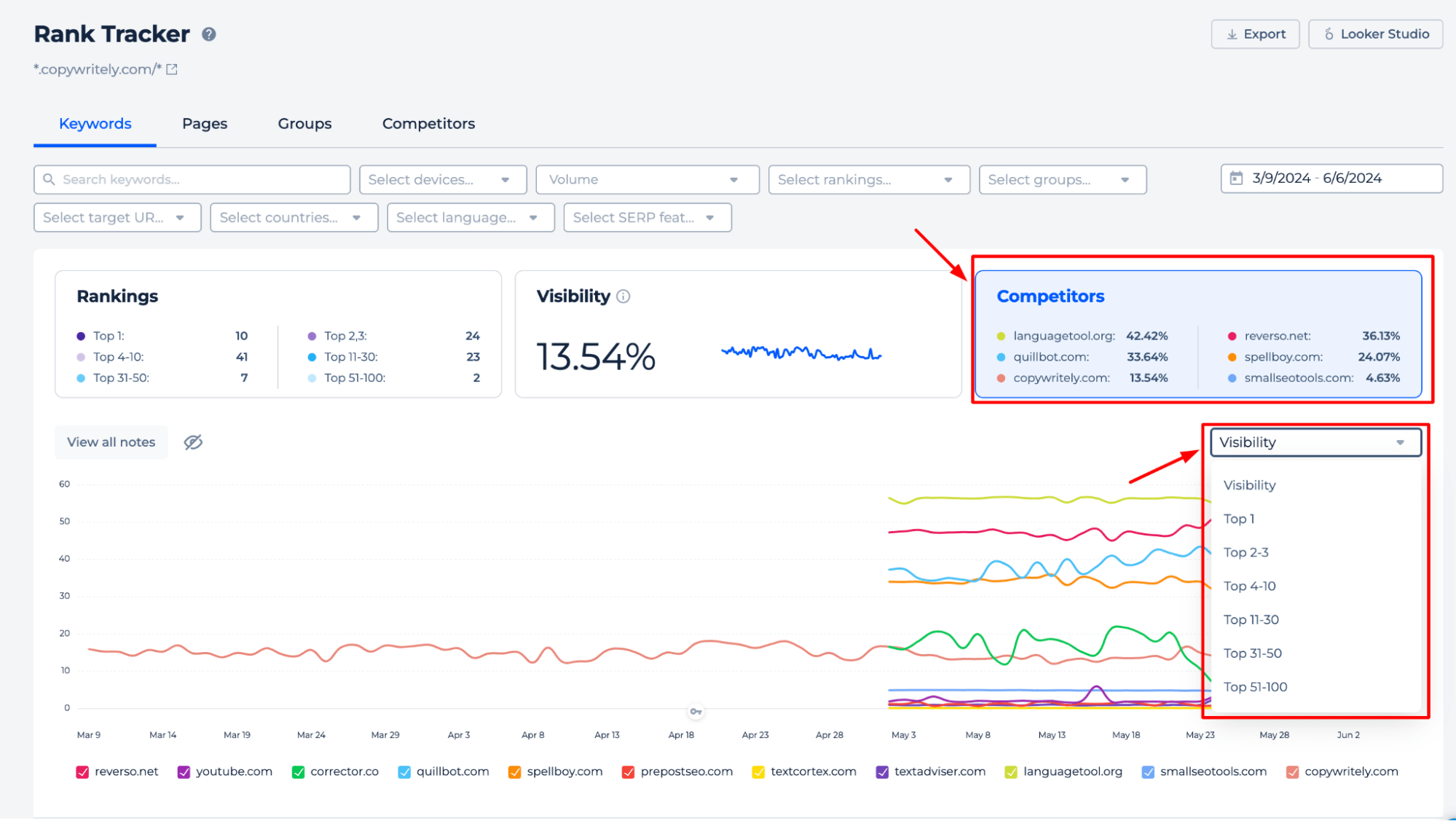1456x821 pixels.
Task: Focus the Search keywords field
Action: [192, 179]
